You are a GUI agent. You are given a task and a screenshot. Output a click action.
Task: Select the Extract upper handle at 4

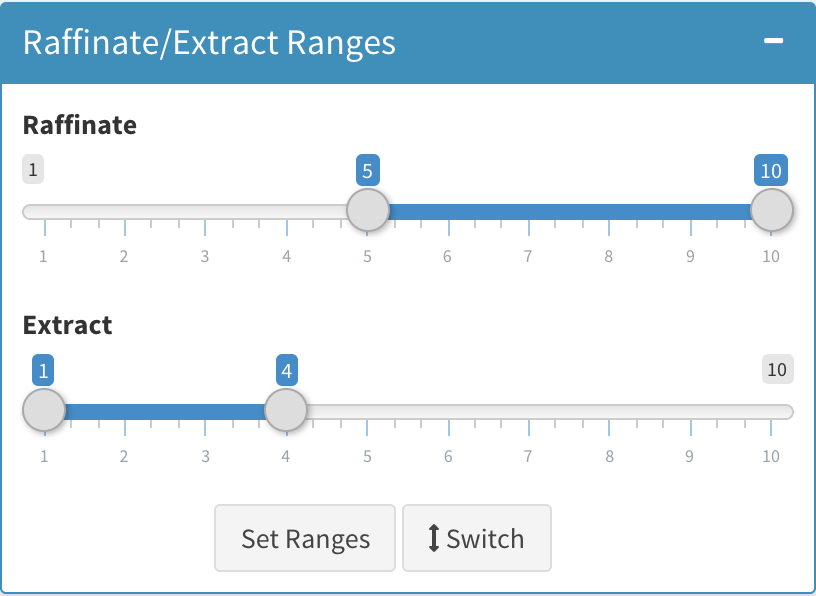tap(286, 410)
